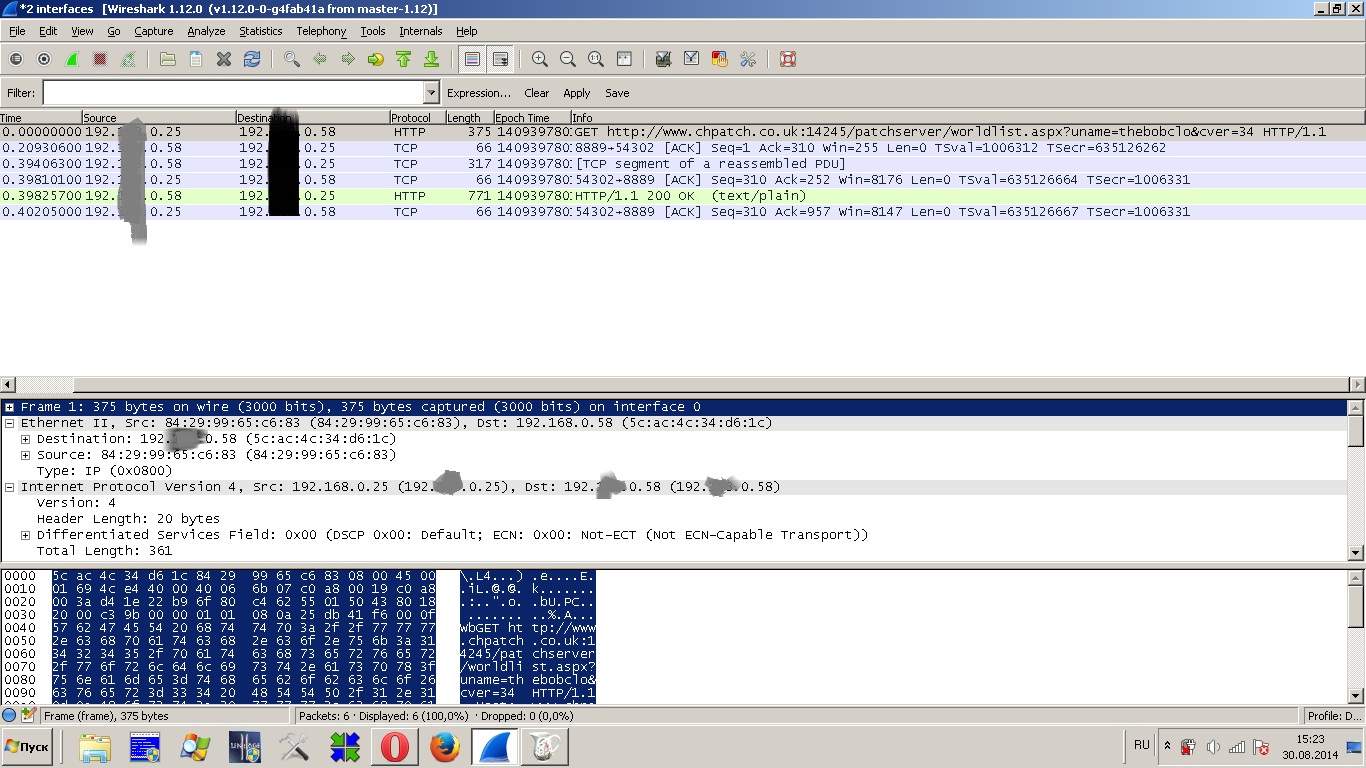Image resolution: width=1366 pixels, height=768 pixels.
Task: Open the capture options icon
Action: pos(44,60)
